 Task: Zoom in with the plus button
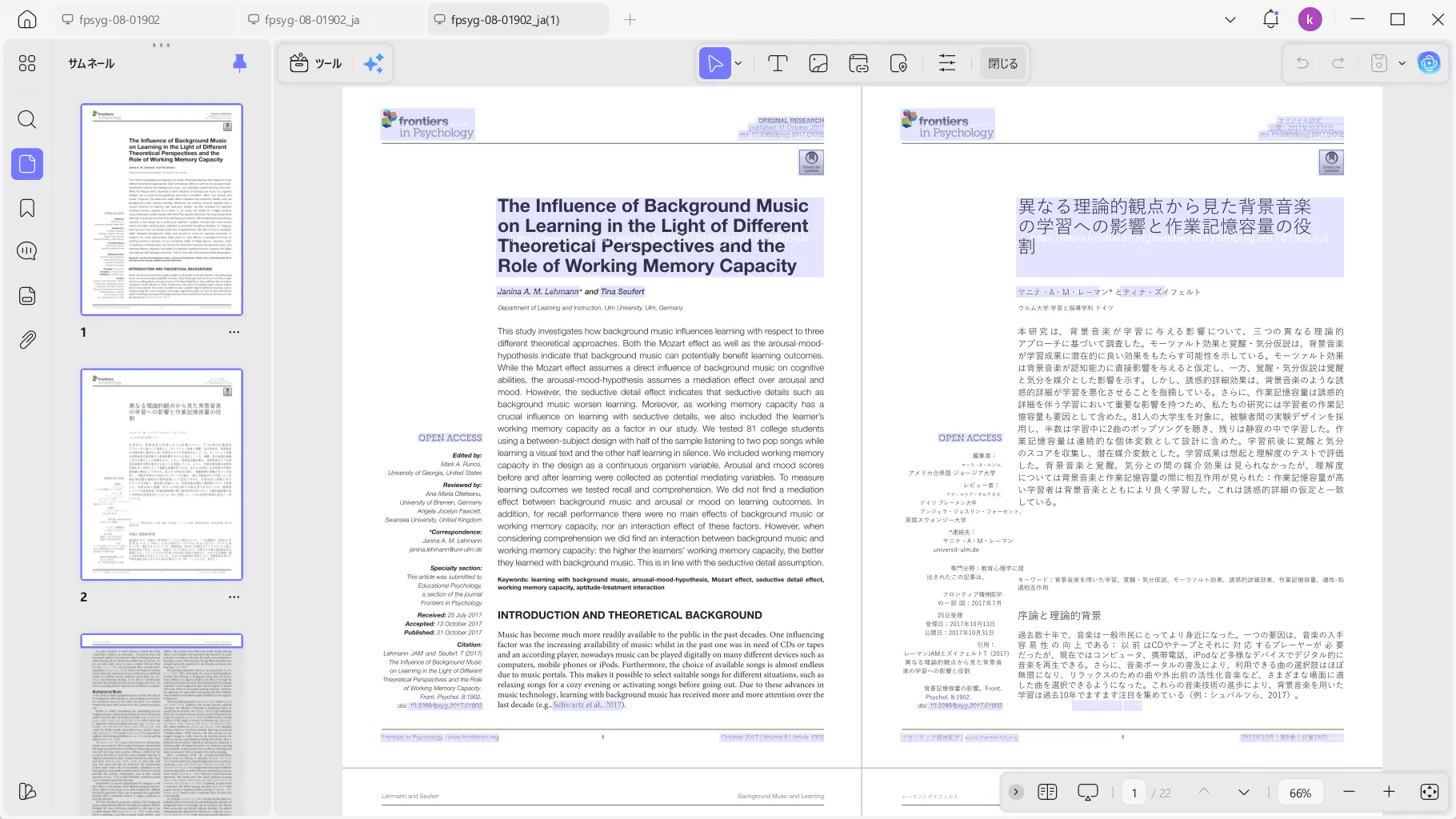pos(1389,792)
